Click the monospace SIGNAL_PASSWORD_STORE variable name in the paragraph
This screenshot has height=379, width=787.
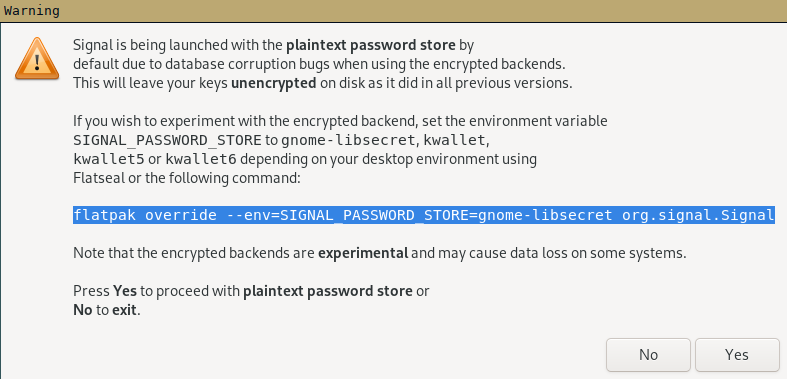(x=168, y=140)
